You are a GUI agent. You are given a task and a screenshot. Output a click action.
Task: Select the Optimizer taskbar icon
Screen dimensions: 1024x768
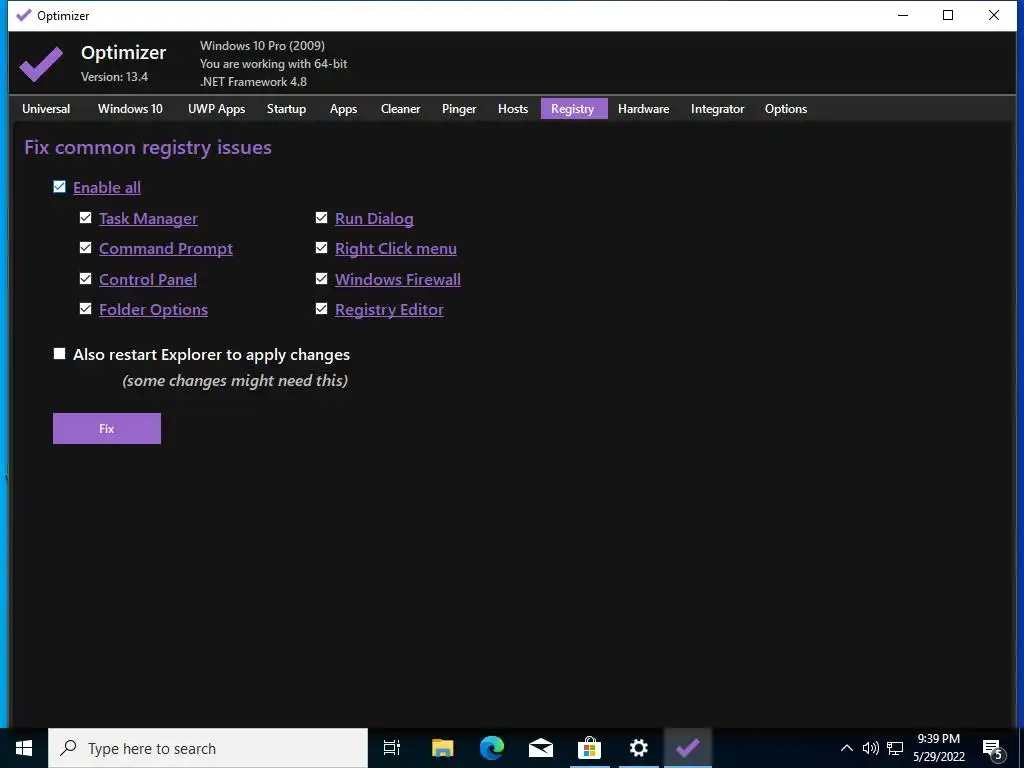coord(688,748)
